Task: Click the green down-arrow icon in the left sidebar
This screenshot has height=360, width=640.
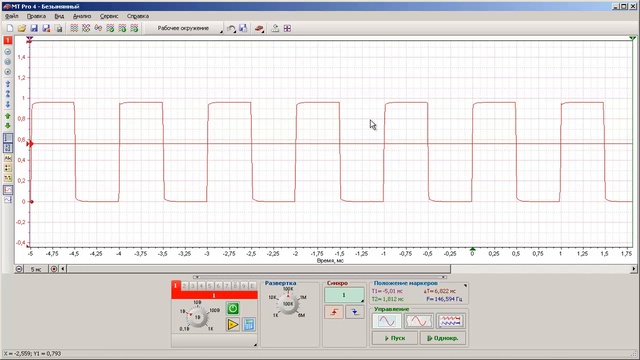Action: (8, 126)
